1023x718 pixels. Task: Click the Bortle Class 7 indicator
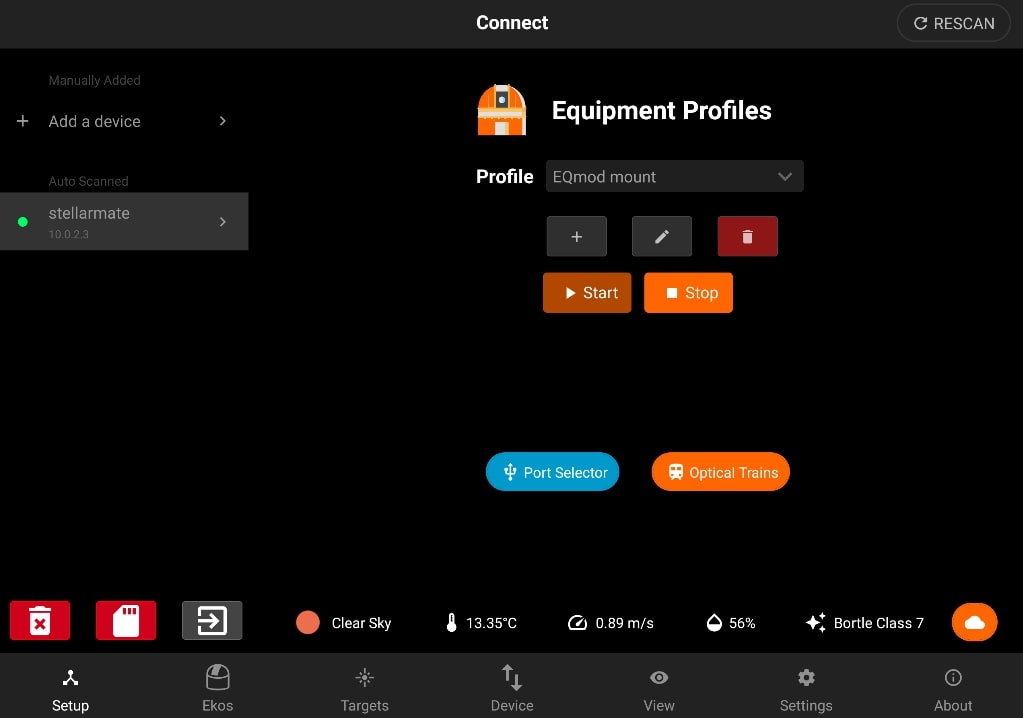(878, 623)
